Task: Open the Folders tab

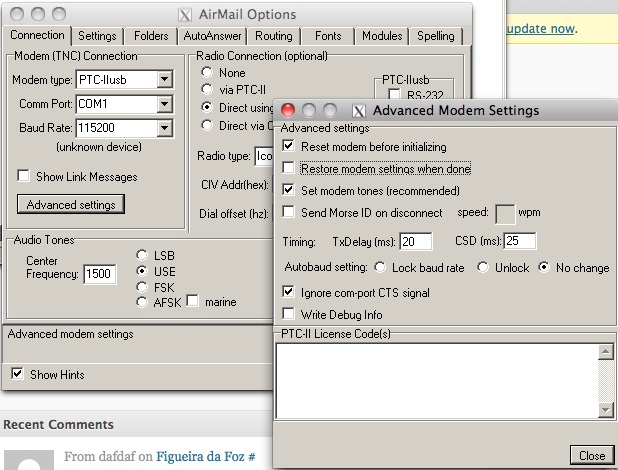Action: coord(151,36)
